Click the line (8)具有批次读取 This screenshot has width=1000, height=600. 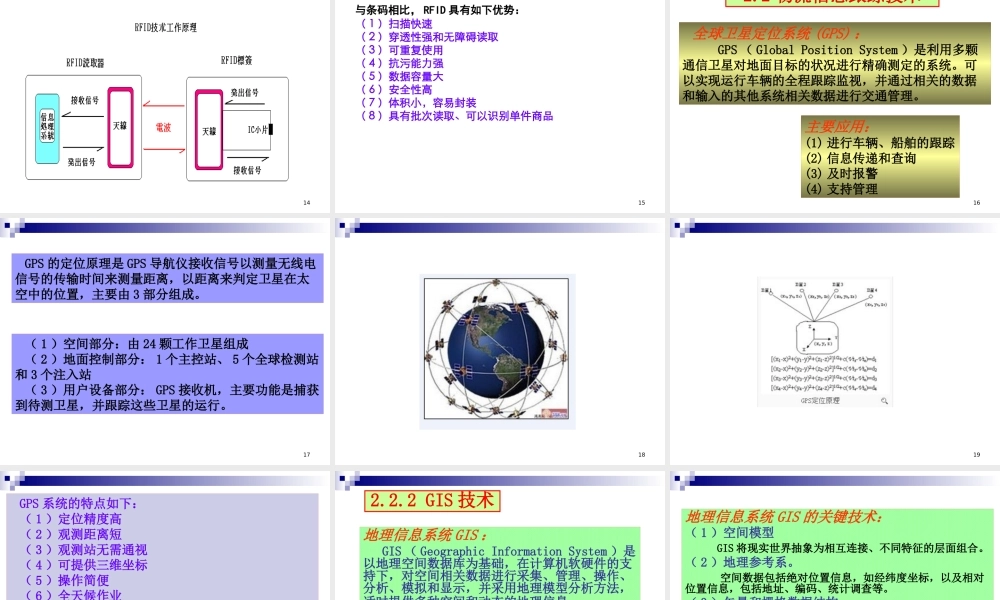pos(457,116)
